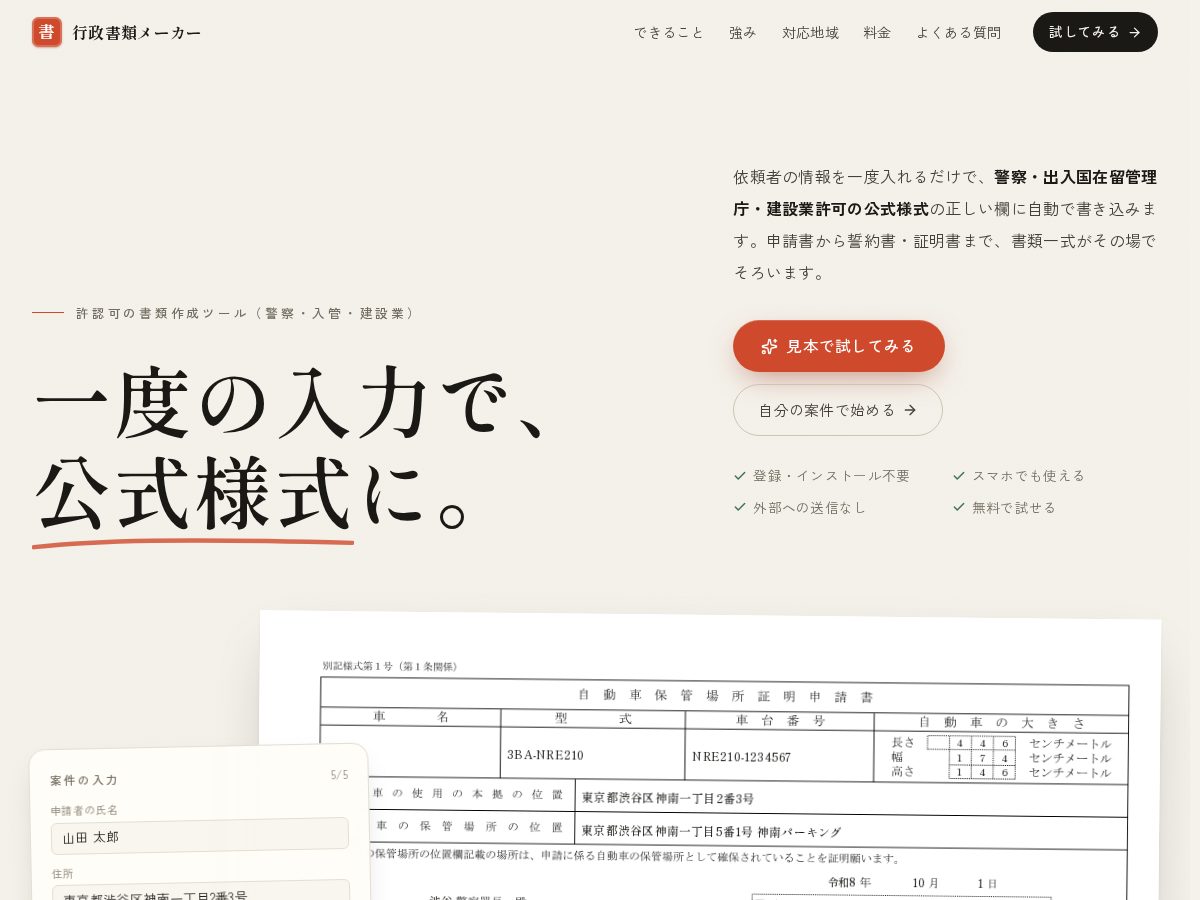Click the 神南パーキング address cell
1200x900 pixels.
[x=851, y=832]
